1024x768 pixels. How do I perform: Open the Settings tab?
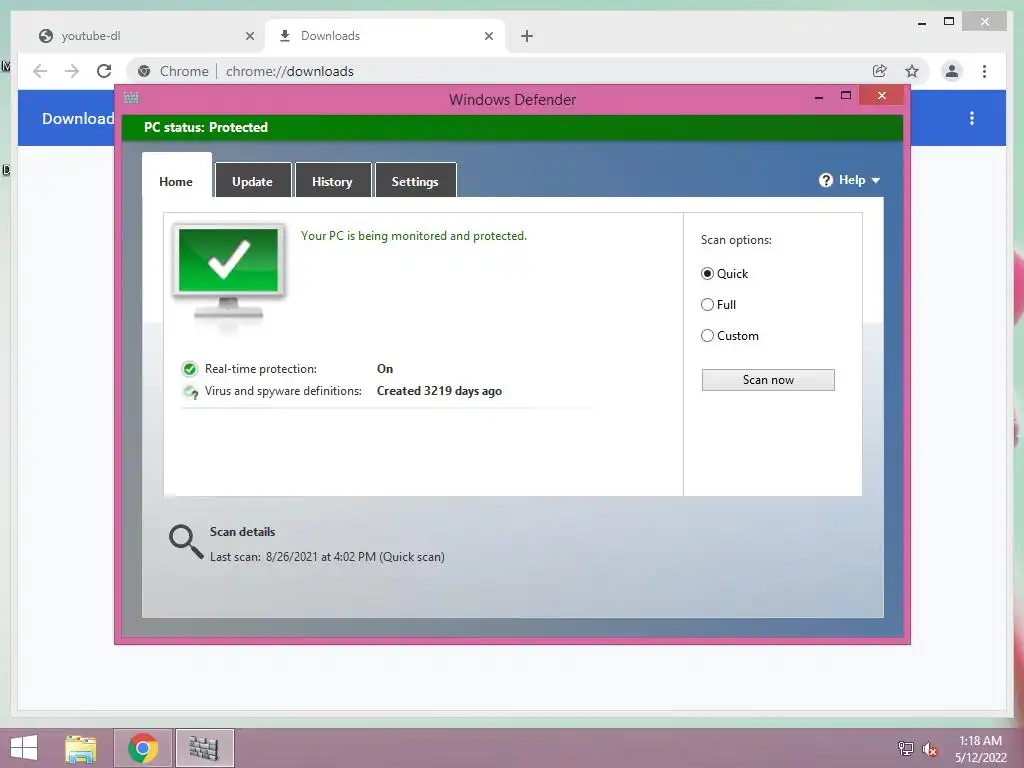pos(415,182)
